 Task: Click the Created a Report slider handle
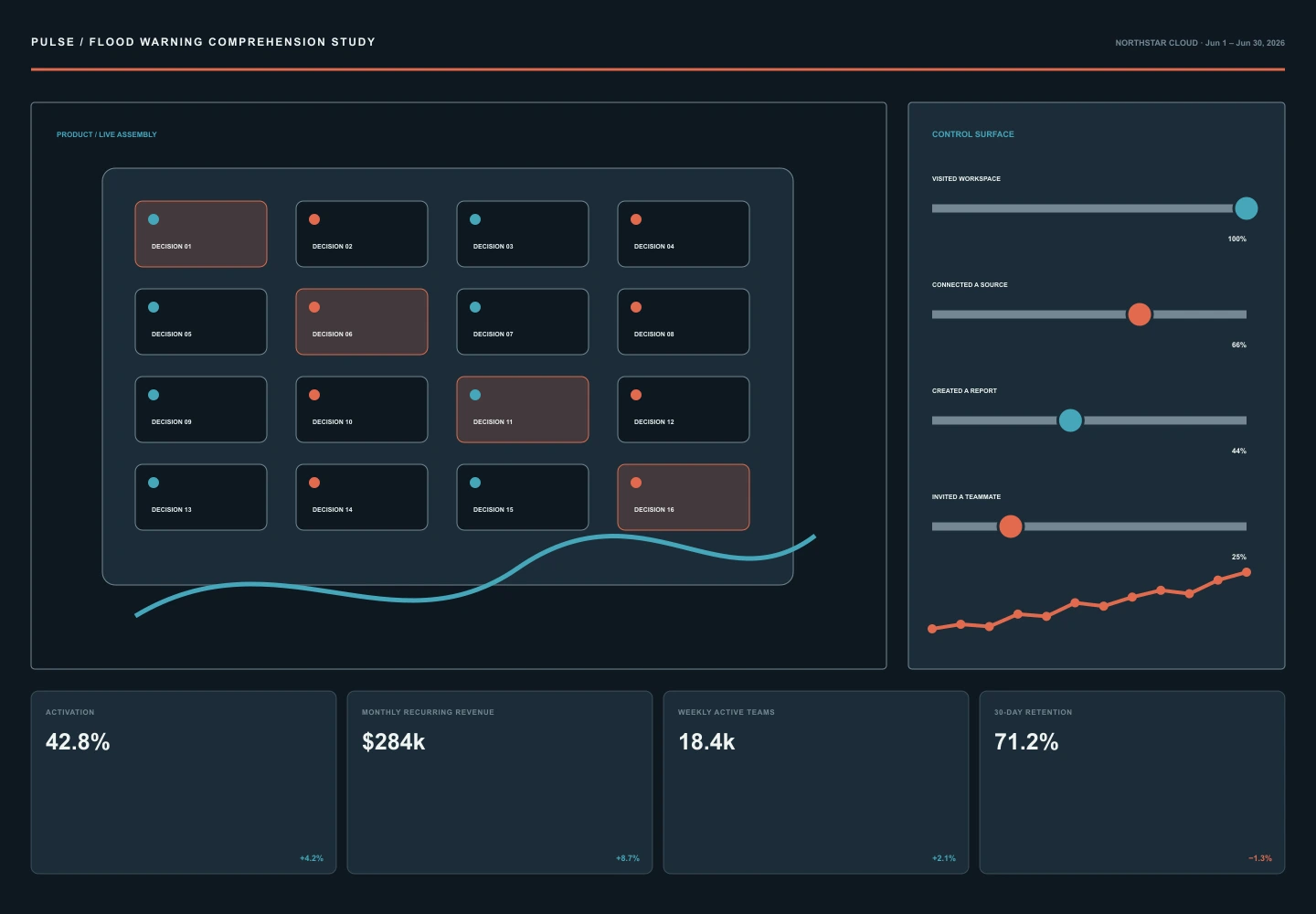(x=1070, y=420)
